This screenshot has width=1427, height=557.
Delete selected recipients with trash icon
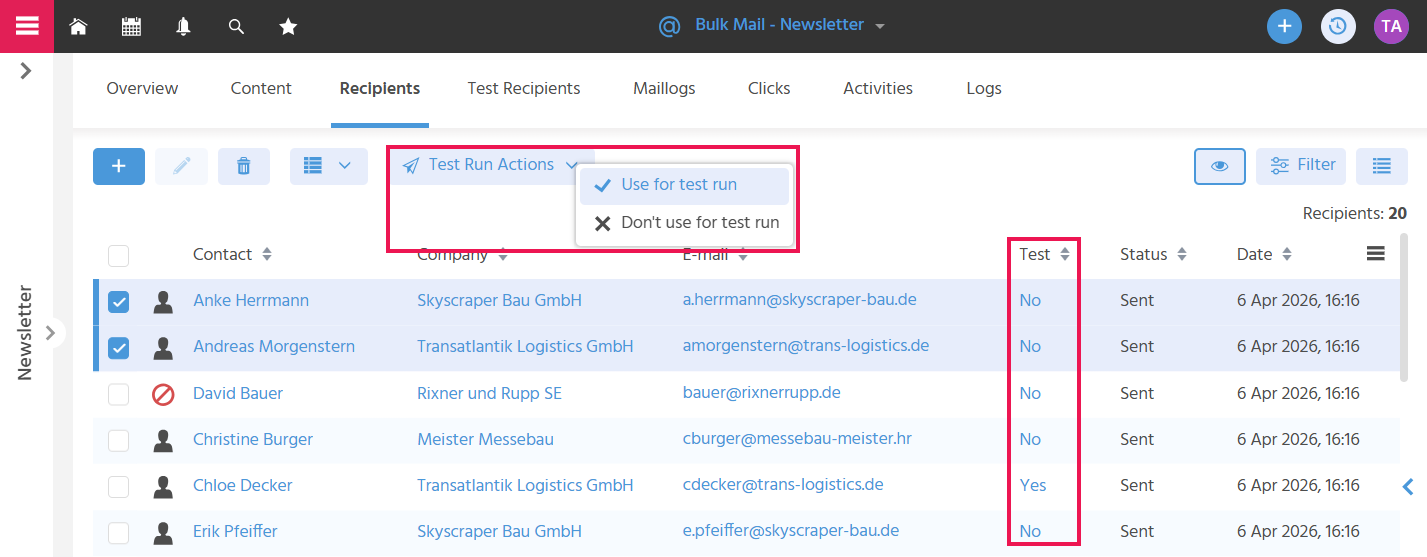click(243, 166)
